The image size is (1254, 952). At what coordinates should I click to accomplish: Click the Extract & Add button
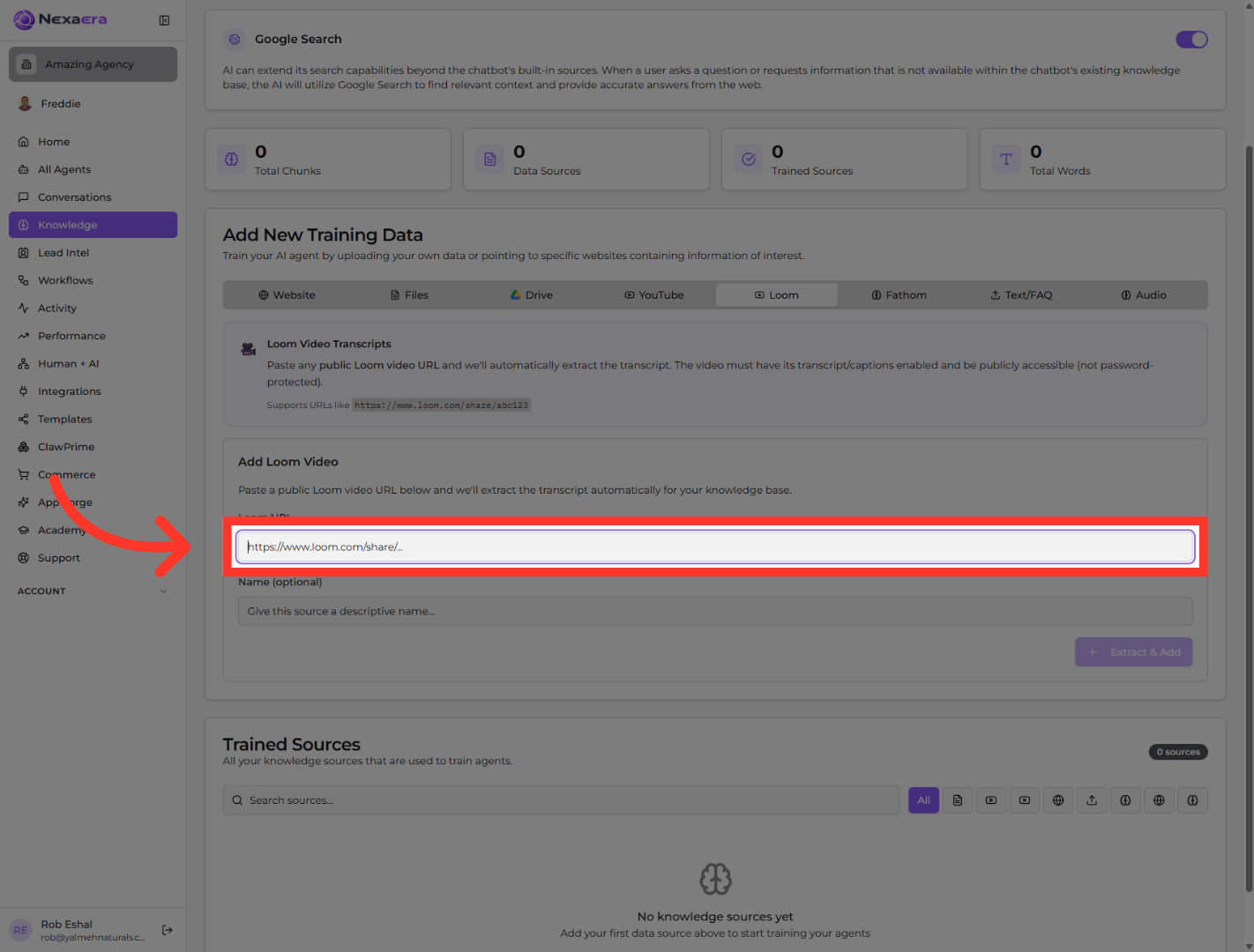[x=1133, y=652]
